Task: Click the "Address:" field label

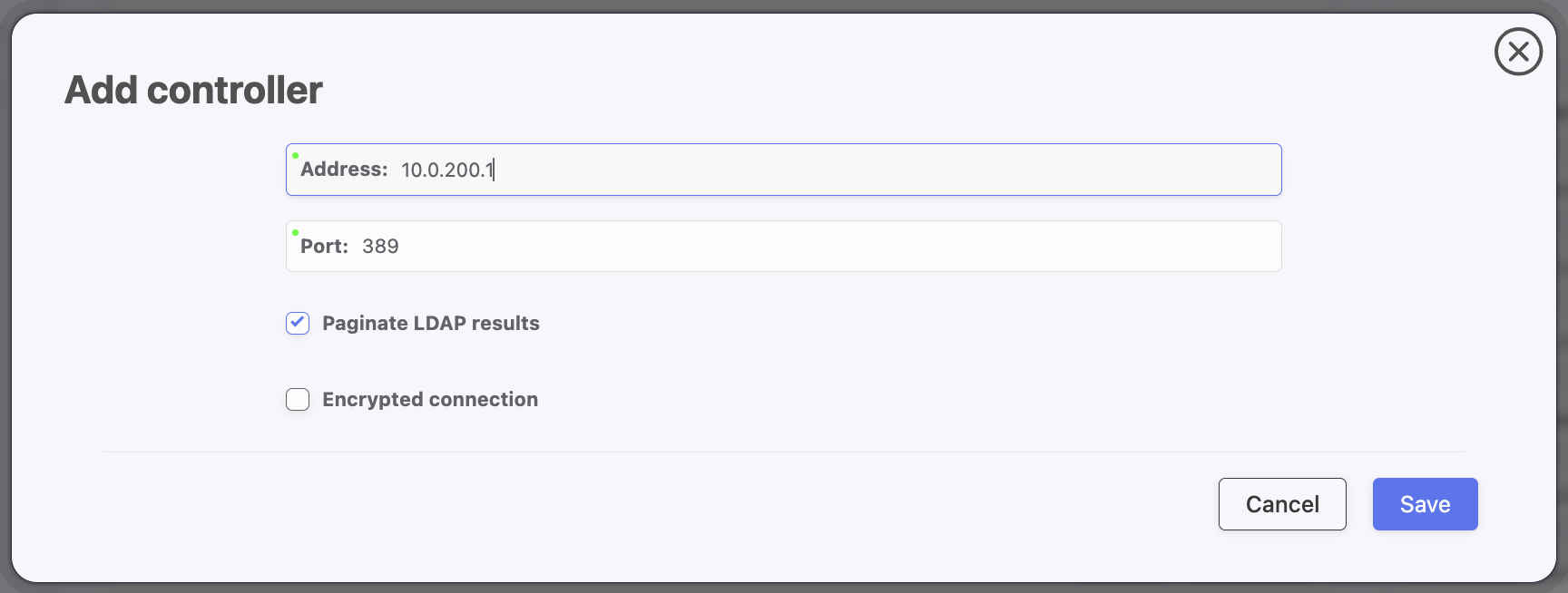Action: 344,170
